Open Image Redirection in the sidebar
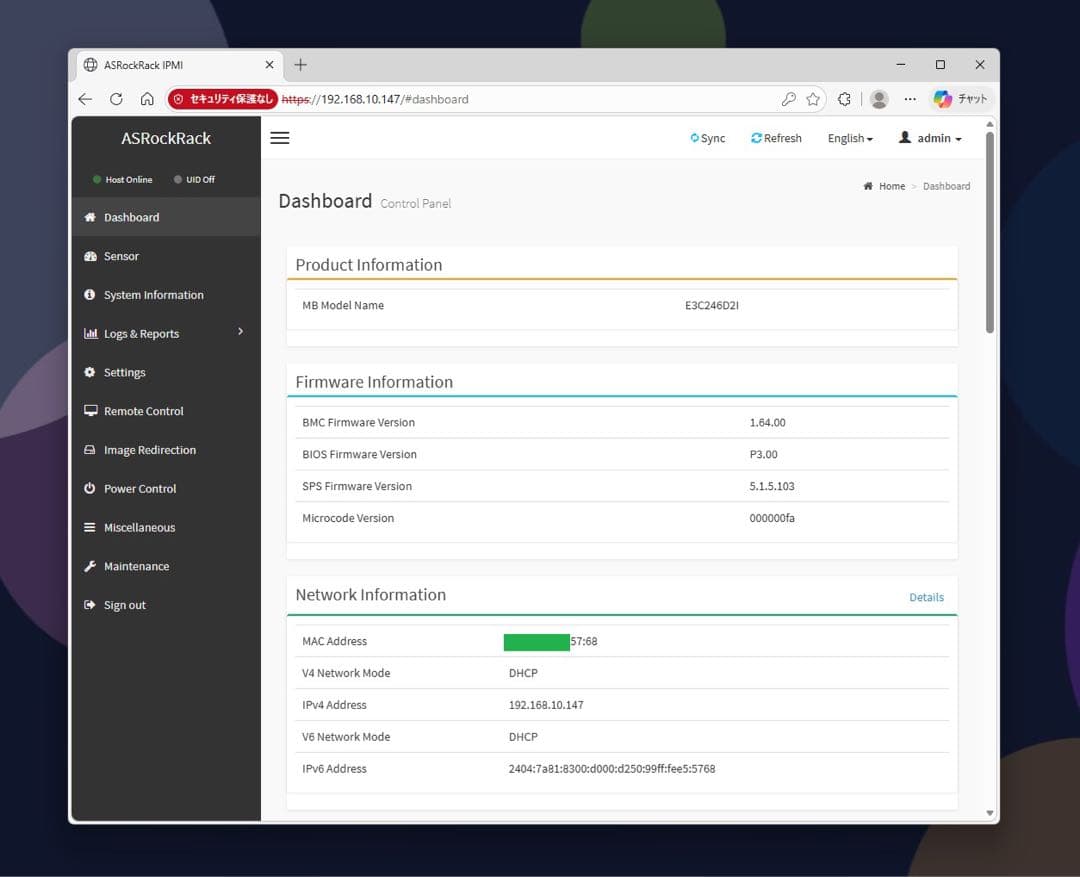This screenshot has height=877, width=1080. pyautogui.click(x=166, y=450)
